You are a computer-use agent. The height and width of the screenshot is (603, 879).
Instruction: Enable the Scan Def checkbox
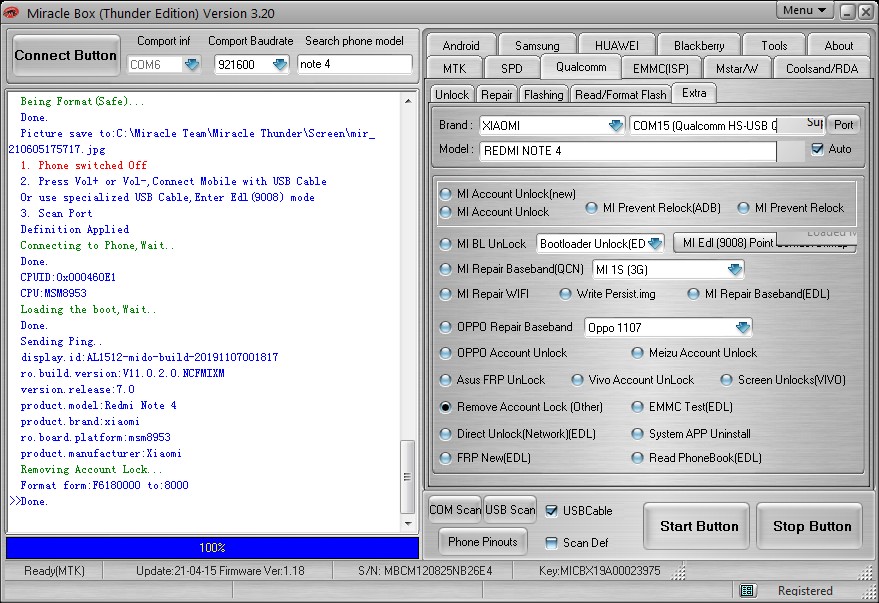pos(552,542)
